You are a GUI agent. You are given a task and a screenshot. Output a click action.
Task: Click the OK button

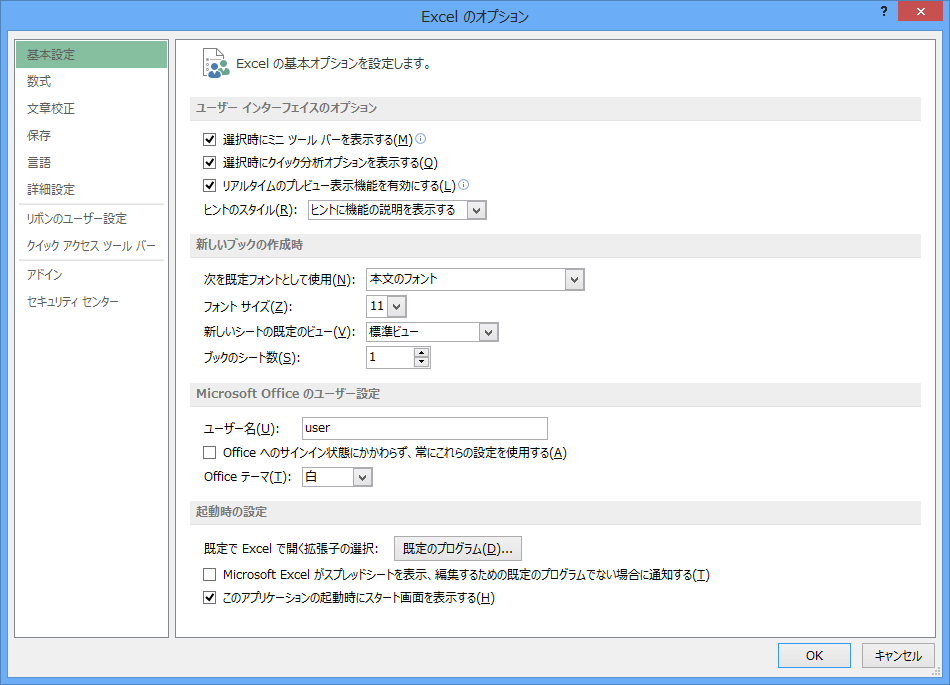pos(814,655)
